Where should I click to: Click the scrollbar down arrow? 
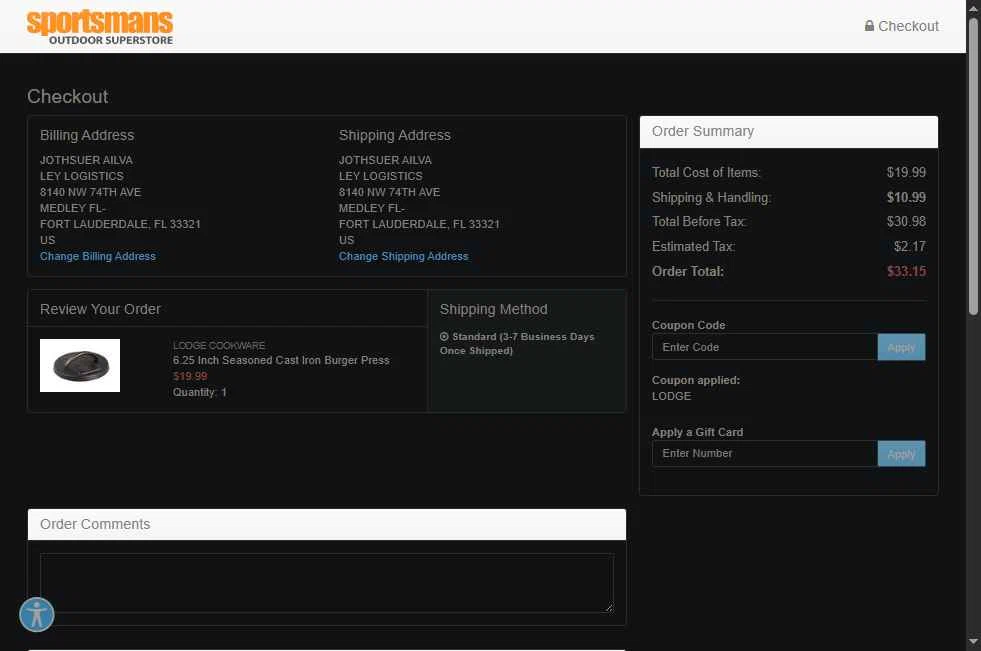[973, 641]
